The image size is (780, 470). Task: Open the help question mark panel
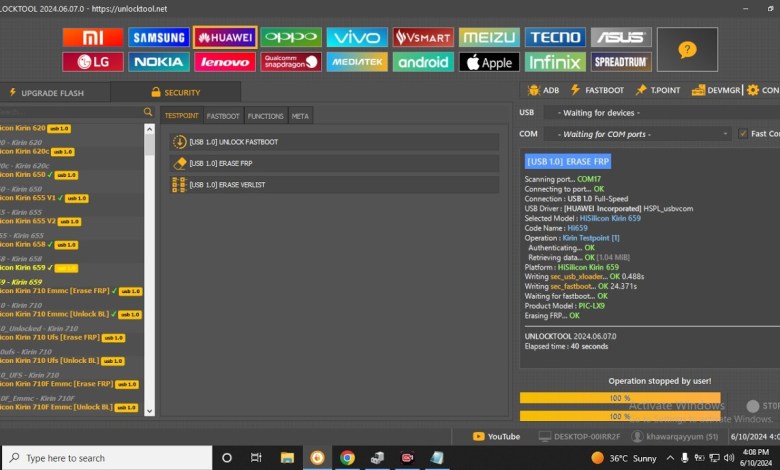pos(687,50)
